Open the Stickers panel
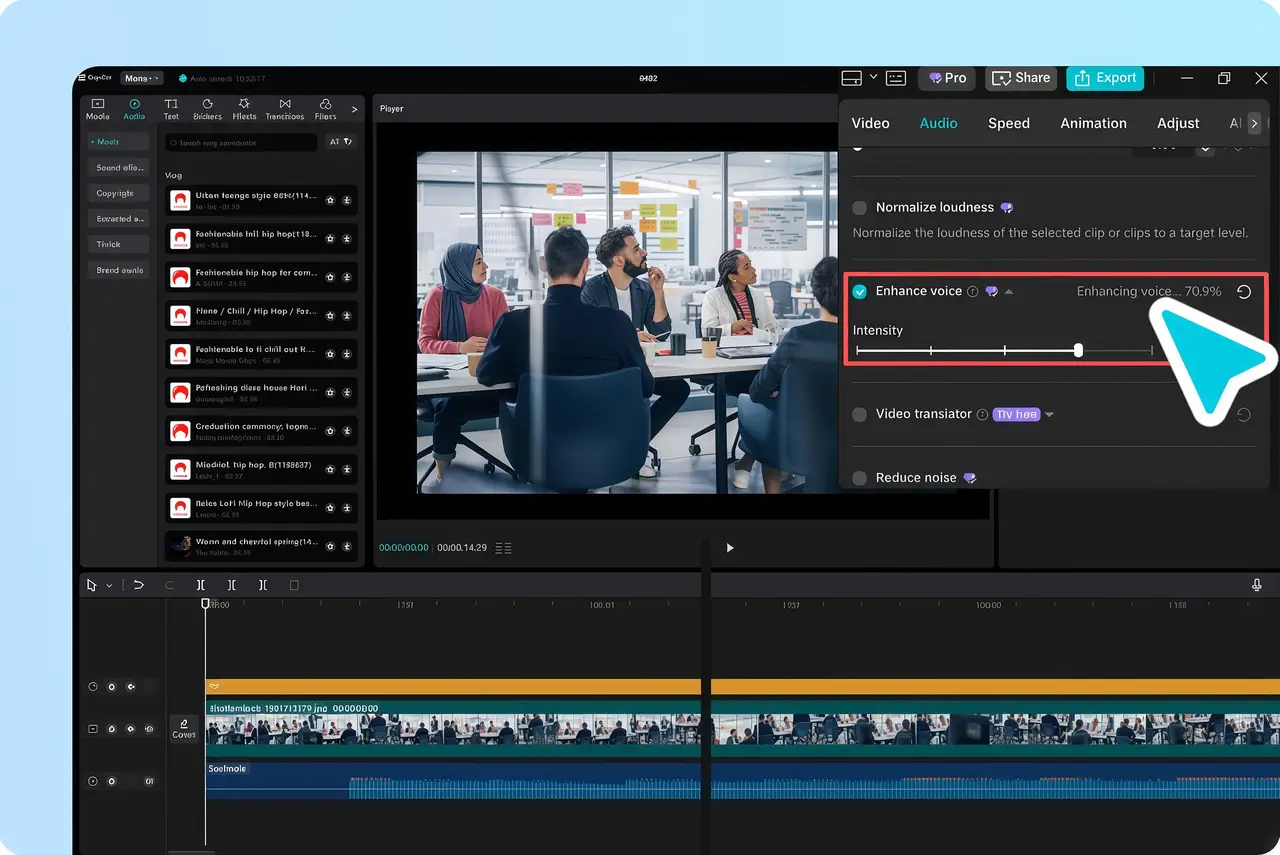This screenshot has height=855, width=1280. coord(207,108)
